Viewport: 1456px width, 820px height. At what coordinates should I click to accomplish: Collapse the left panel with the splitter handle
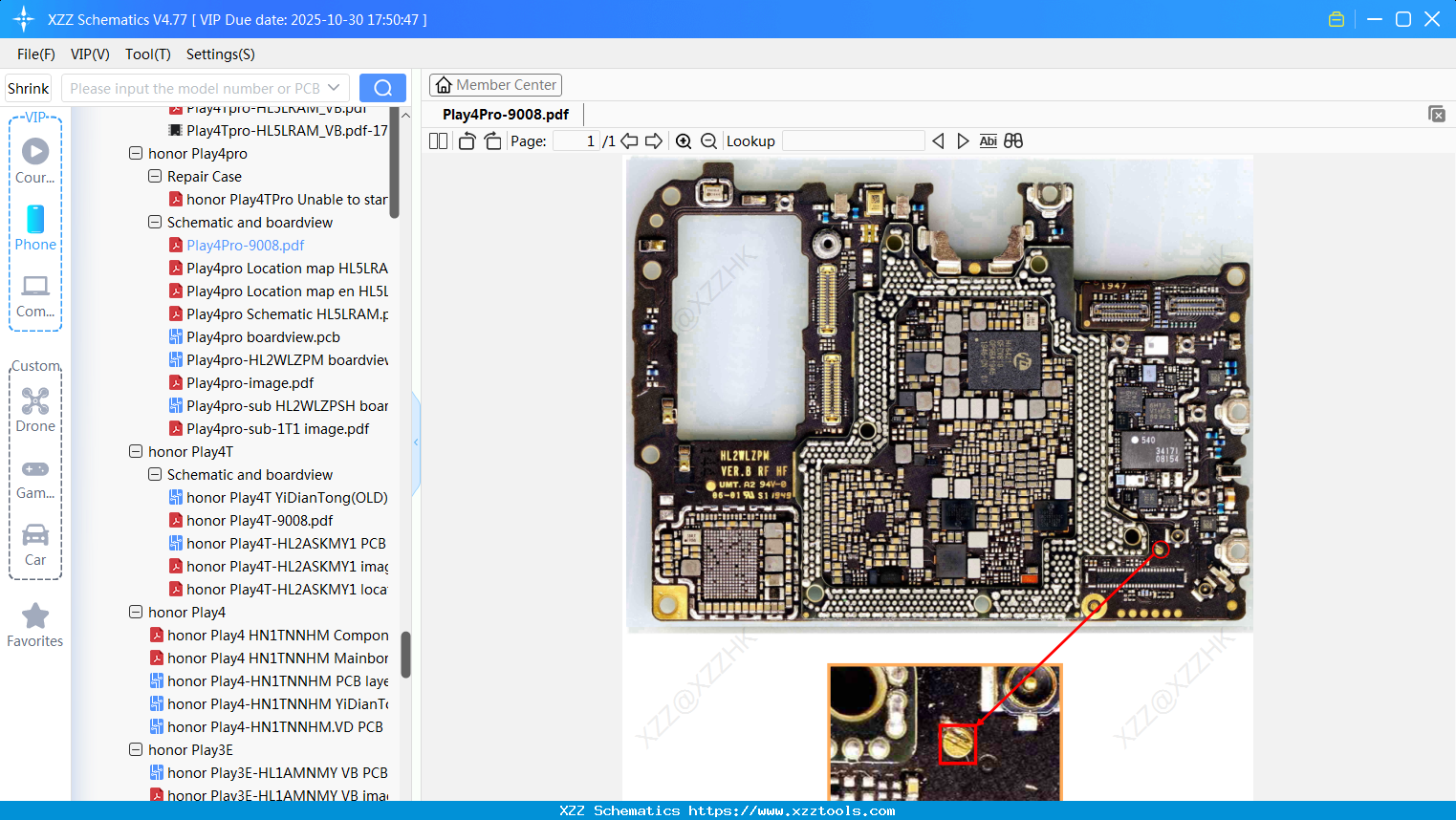[x=416, y=442]
